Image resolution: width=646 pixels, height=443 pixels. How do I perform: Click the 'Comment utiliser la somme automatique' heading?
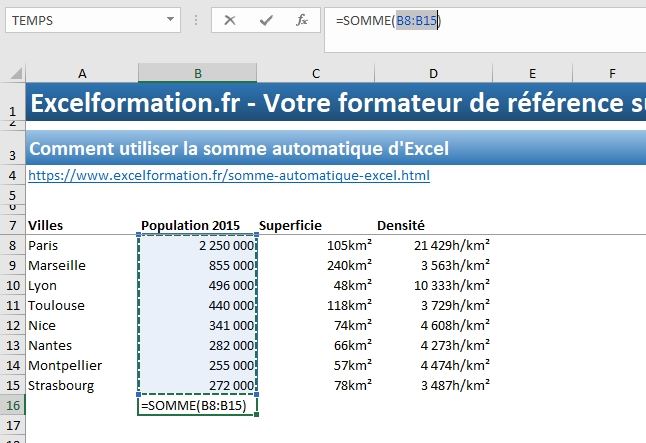(x=239, y=148)
